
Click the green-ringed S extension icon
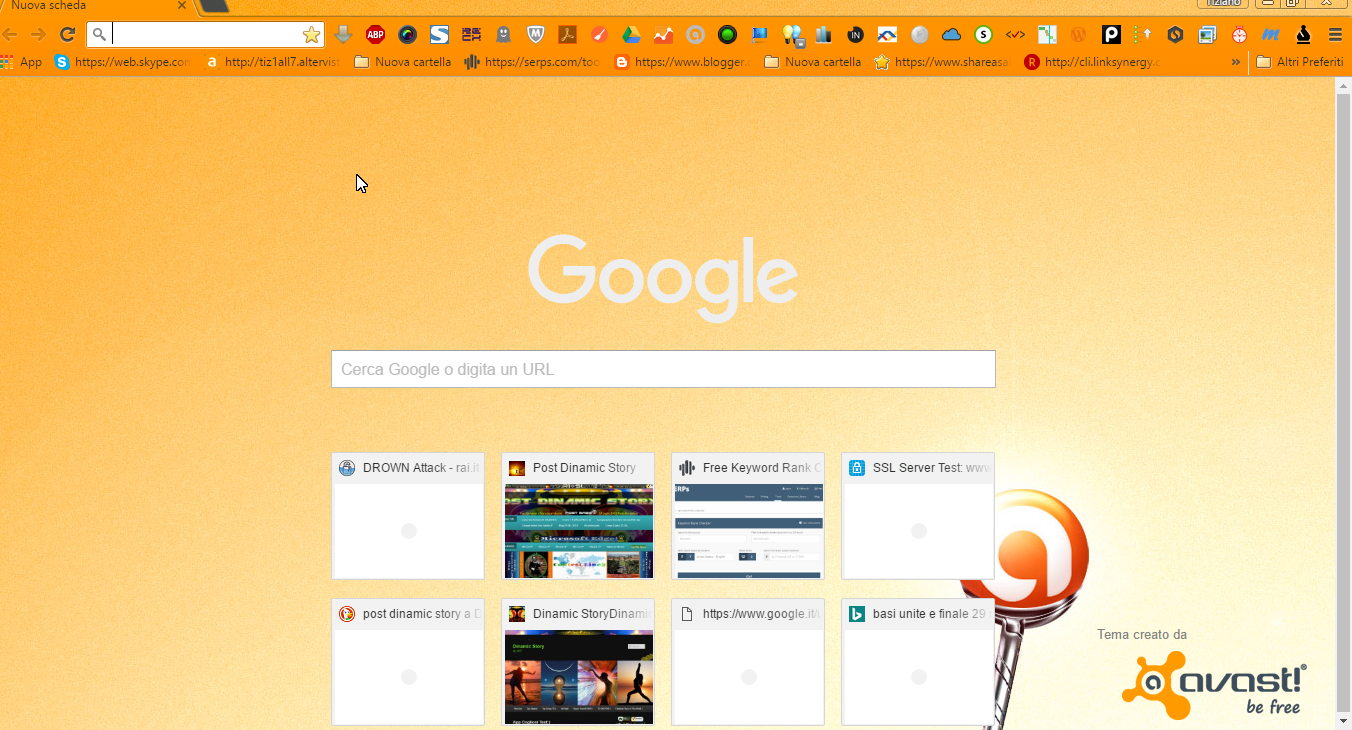click(983, 35)
